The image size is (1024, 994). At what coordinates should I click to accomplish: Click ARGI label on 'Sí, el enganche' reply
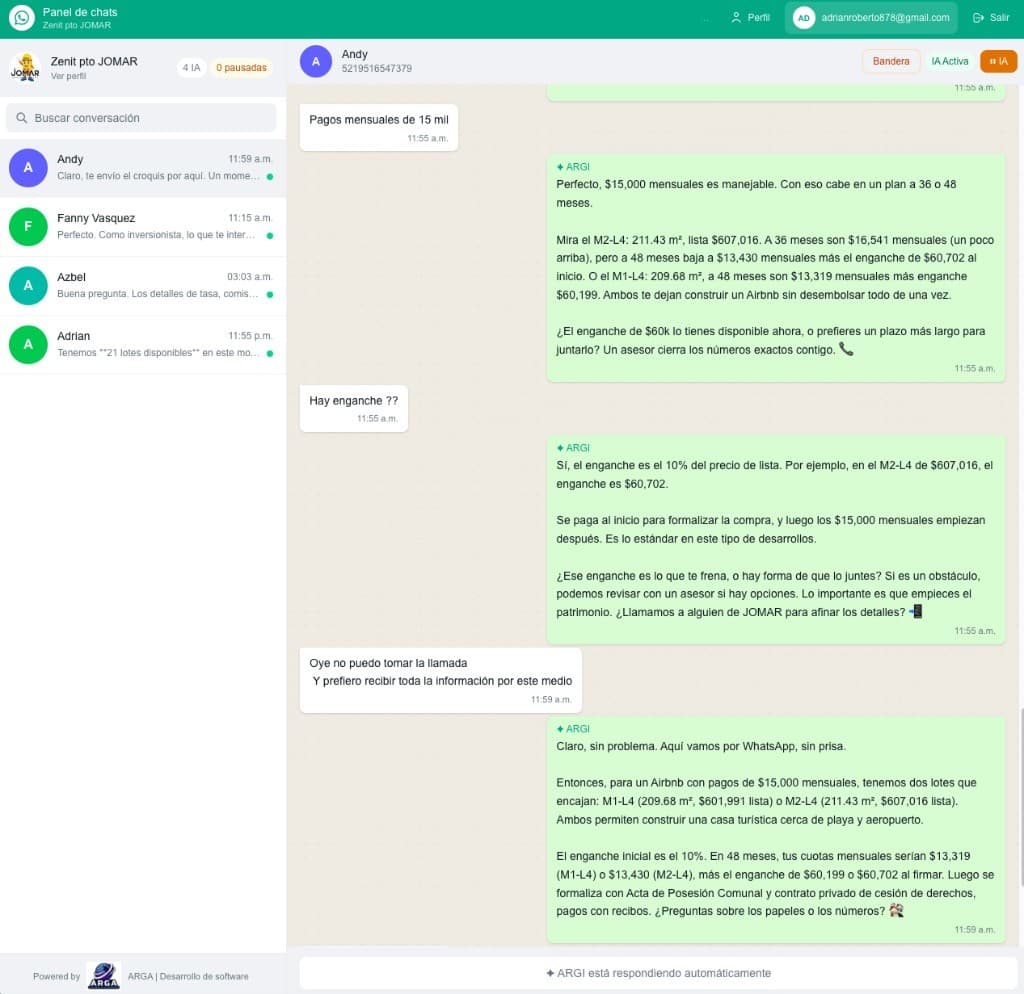click(x=573, y=448)
